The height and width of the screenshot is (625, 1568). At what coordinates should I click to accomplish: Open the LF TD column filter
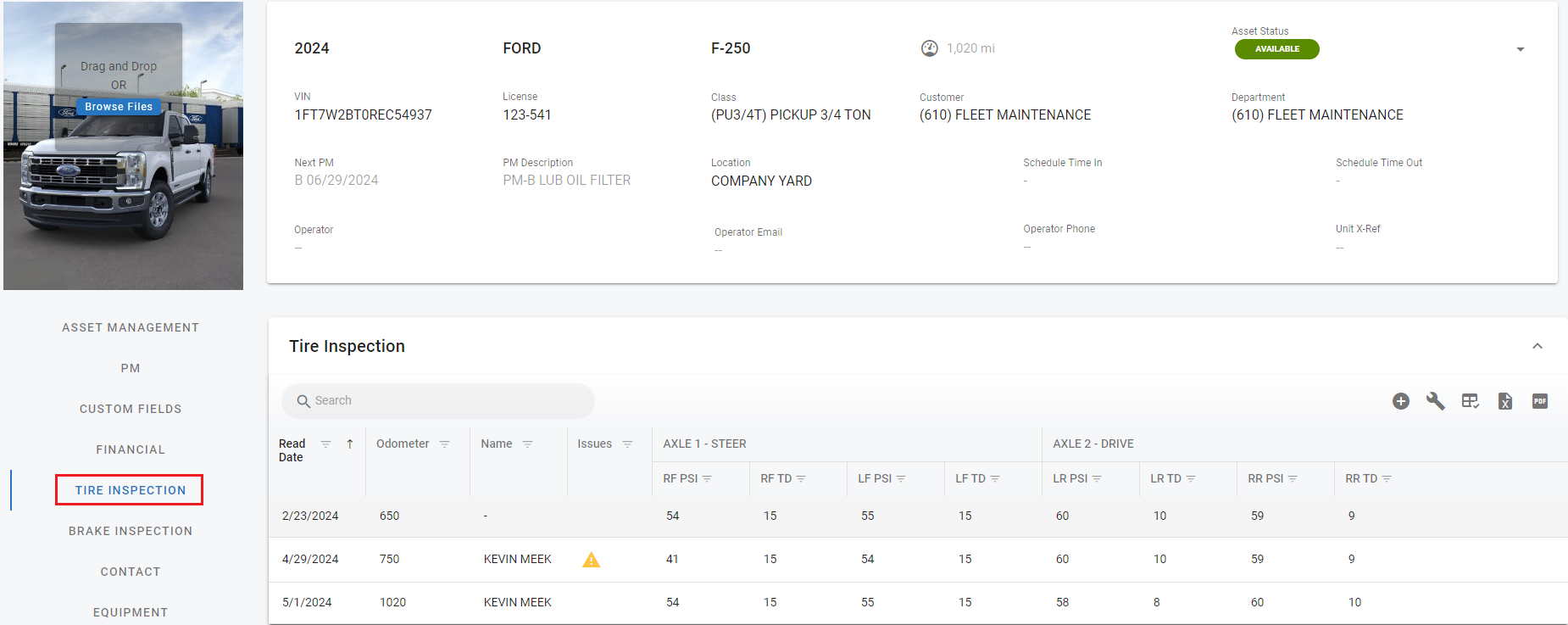(x=995, y=479)
